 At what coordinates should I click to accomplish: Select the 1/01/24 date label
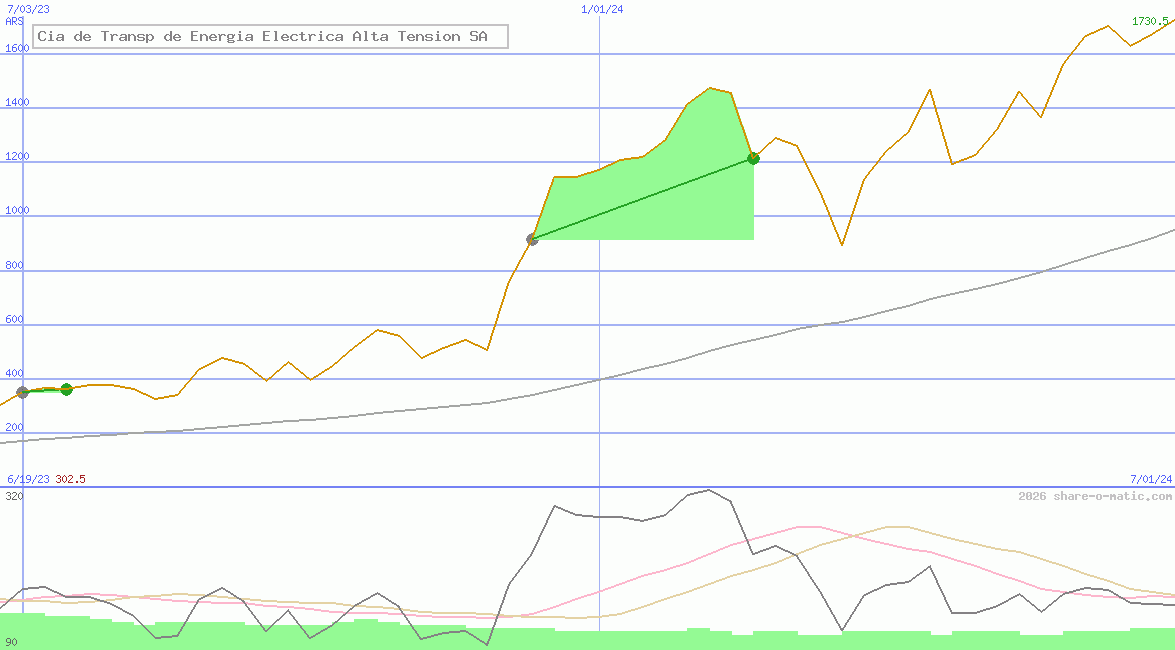point(602,9)
